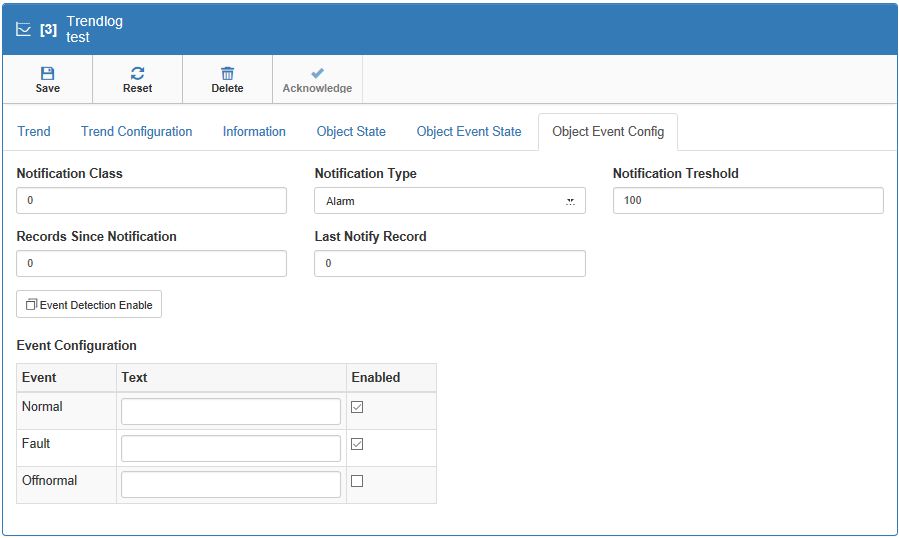Go to the Information tab

254,131
